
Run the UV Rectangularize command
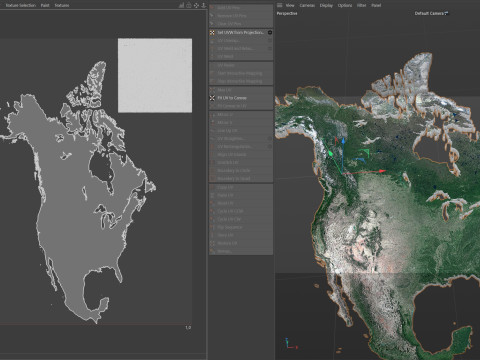[x=241, y=146]
